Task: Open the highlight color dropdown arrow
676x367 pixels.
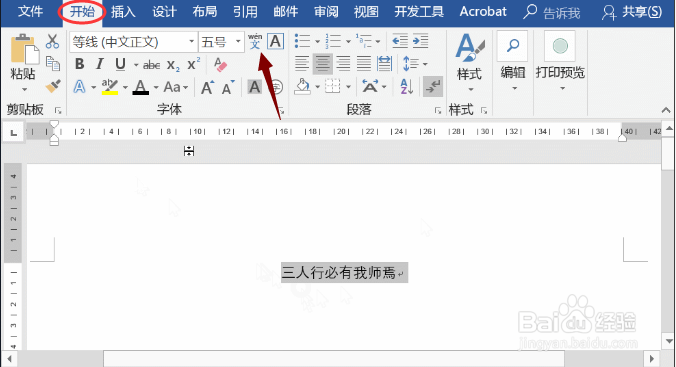Action: click(125, 88)
